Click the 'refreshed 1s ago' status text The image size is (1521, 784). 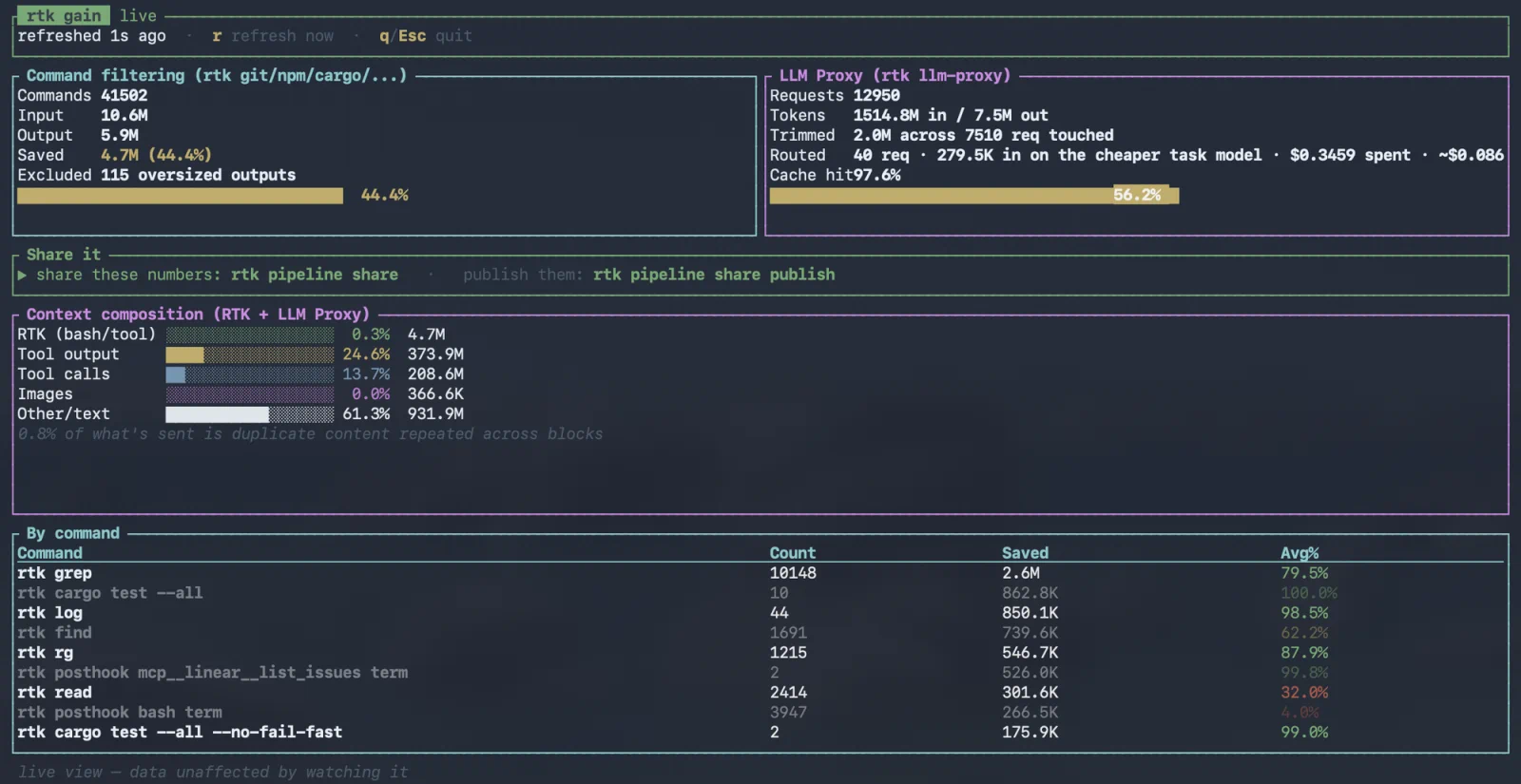click(x=91, y=35)
